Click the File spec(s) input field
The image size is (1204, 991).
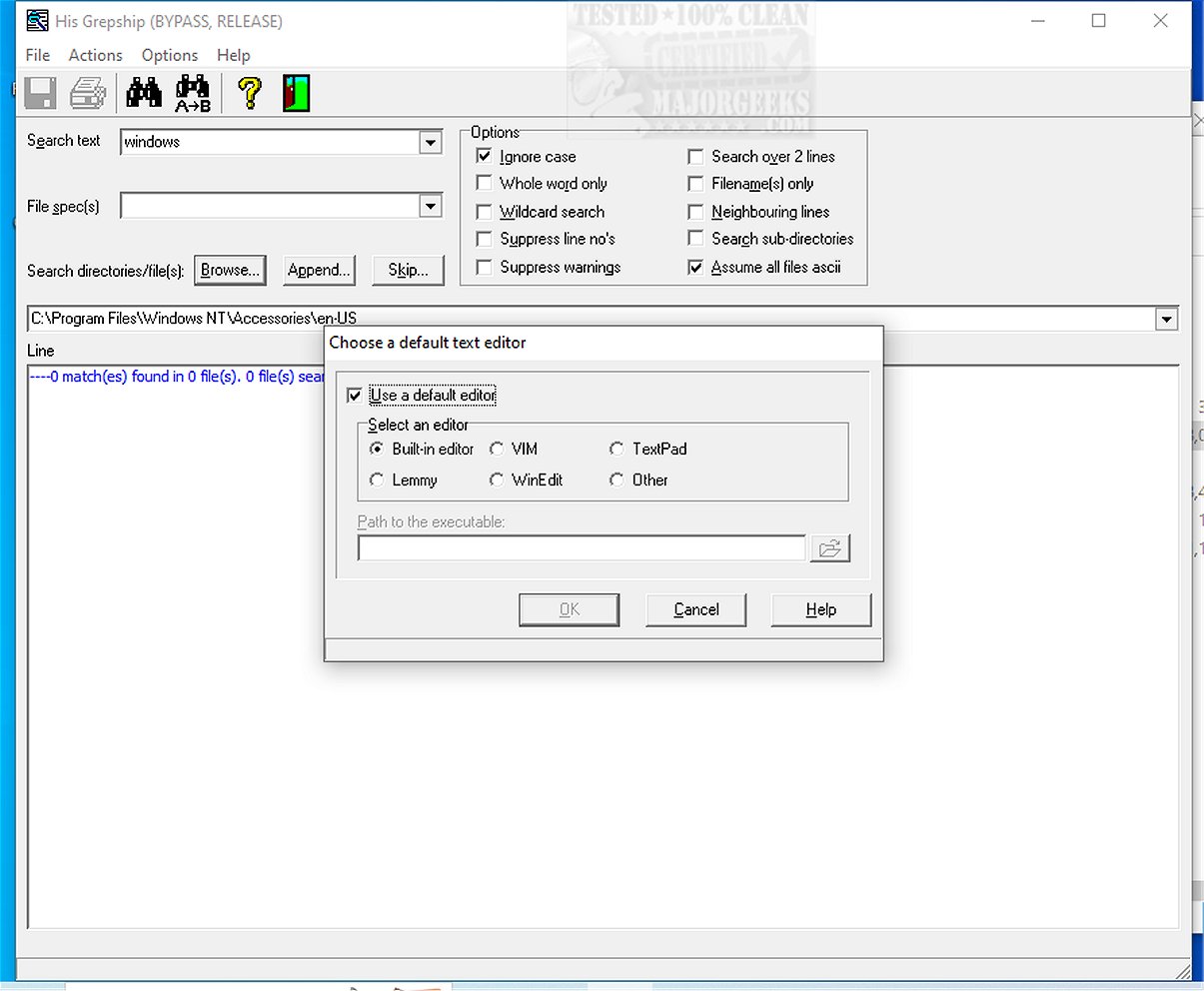[270, 207]
